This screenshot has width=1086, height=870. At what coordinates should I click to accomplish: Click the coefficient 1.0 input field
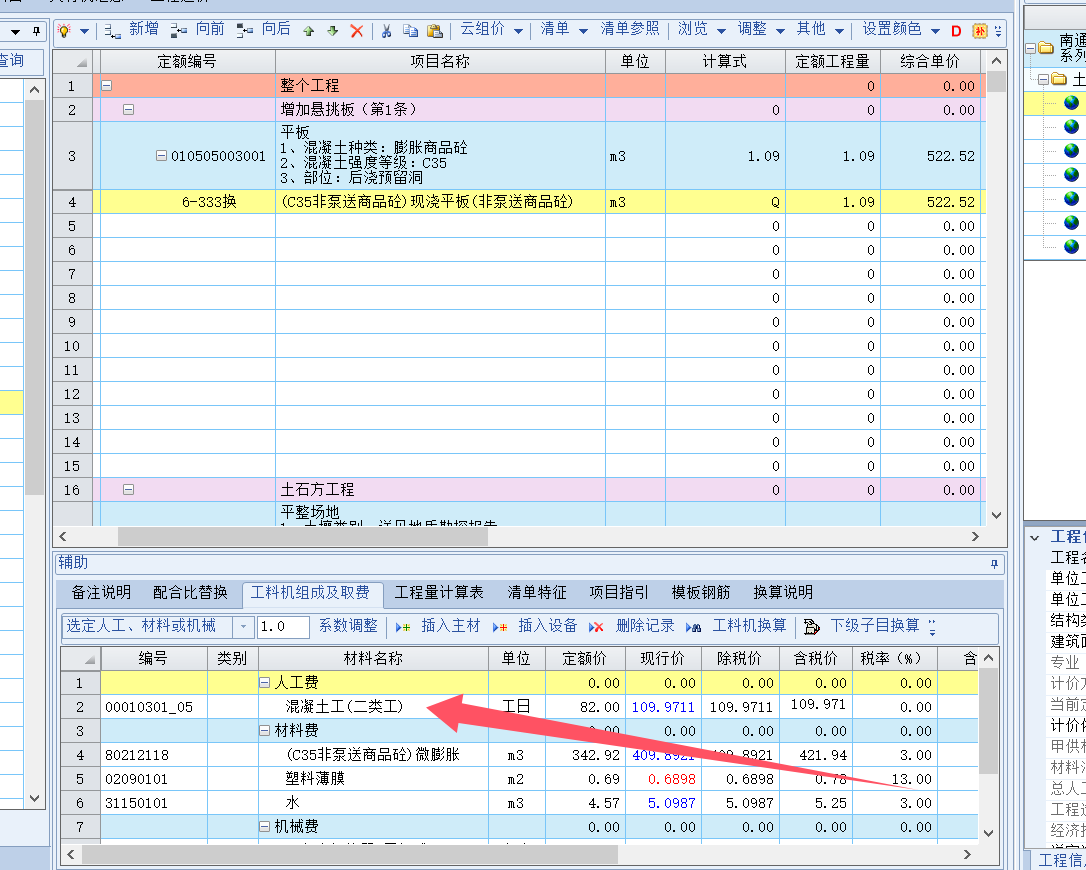[x=283, y=627]
